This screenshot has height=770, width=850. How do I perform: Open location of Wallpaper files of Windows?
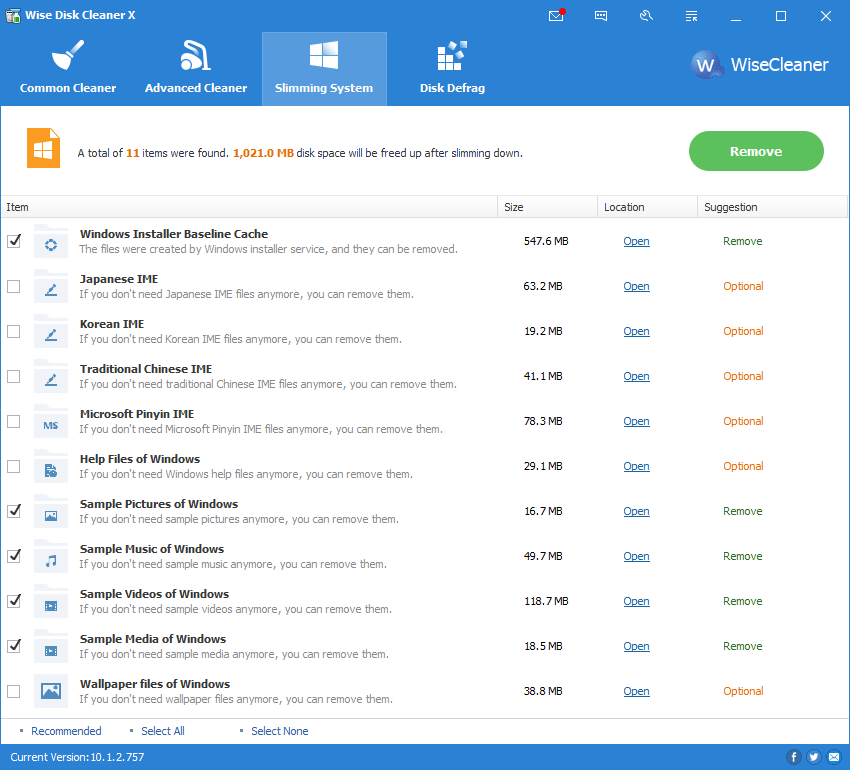[636, 691]
